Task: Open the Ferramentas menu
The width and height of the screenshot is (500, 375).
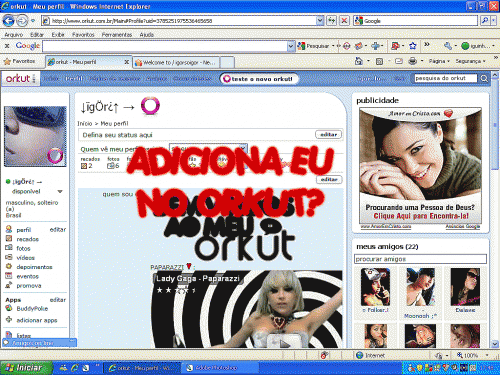Action: tap(117, 35)
